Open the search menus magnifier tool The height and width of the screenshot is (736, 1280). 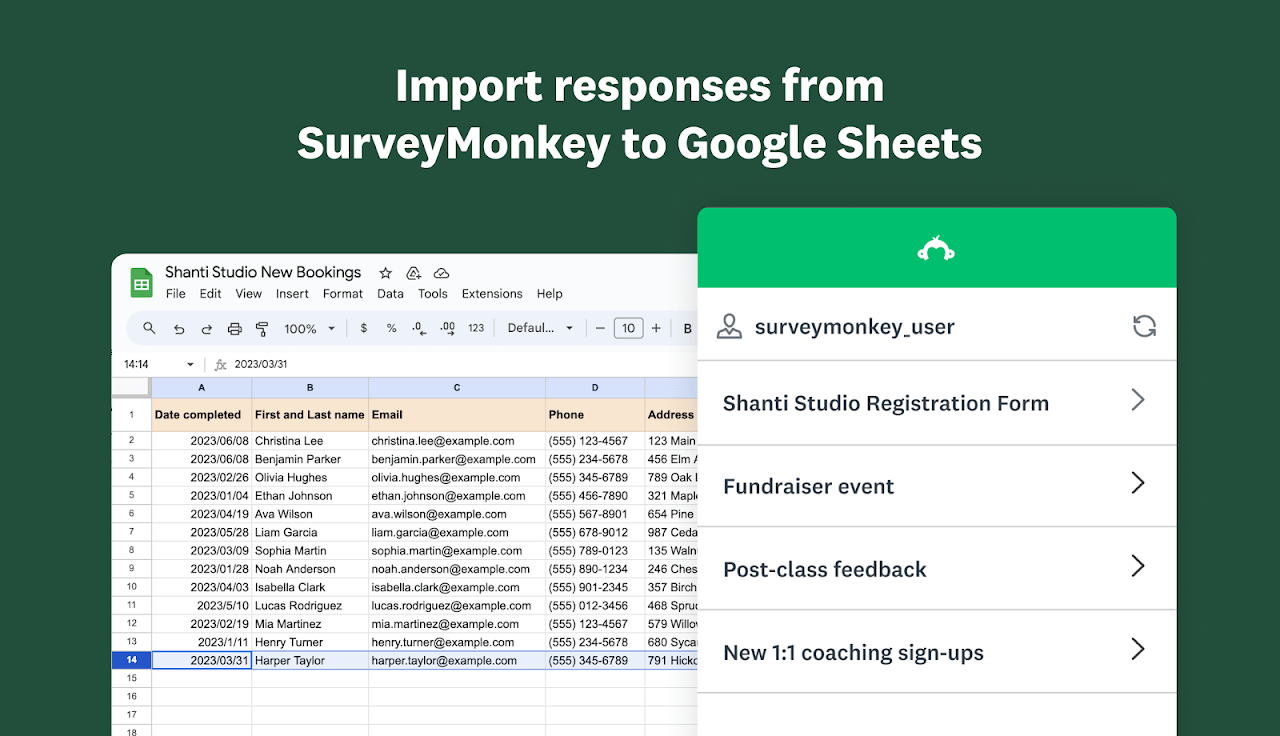click(149, 328)
